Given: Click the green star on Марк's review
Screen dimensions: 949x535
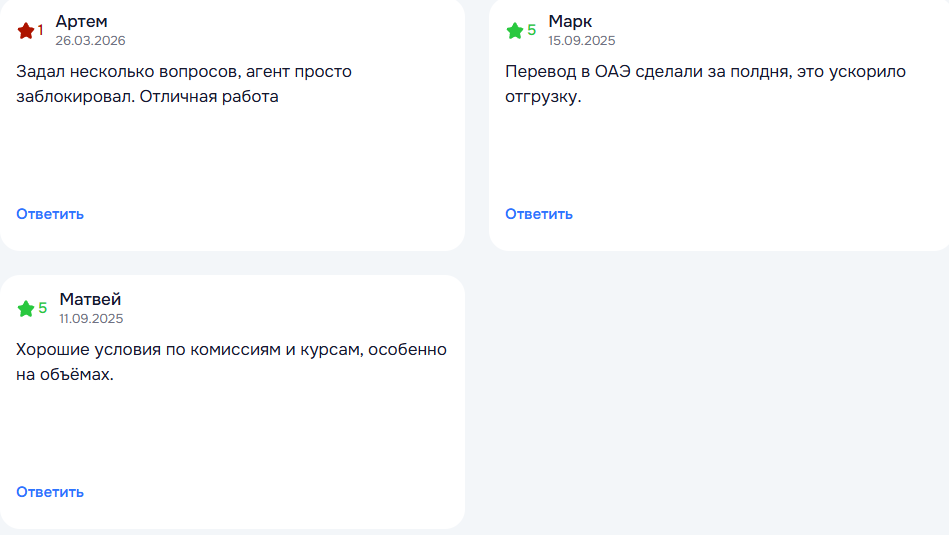Looking at the screenshot, I should (x=515, y=31).
